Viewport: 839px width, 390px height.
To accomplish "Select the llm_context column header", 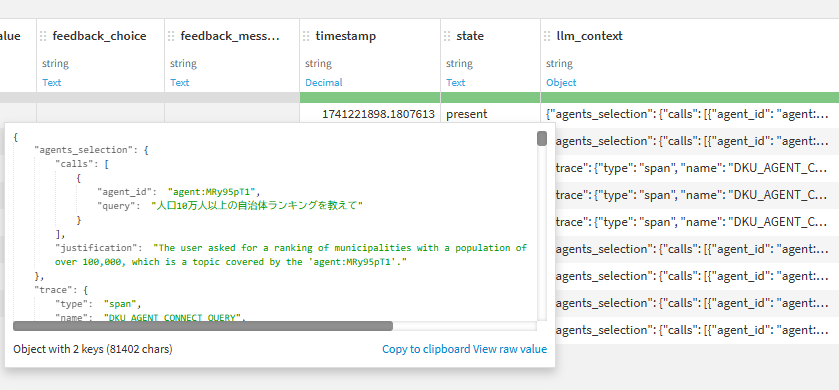I will pyautogui.click(x=590, y=36).
